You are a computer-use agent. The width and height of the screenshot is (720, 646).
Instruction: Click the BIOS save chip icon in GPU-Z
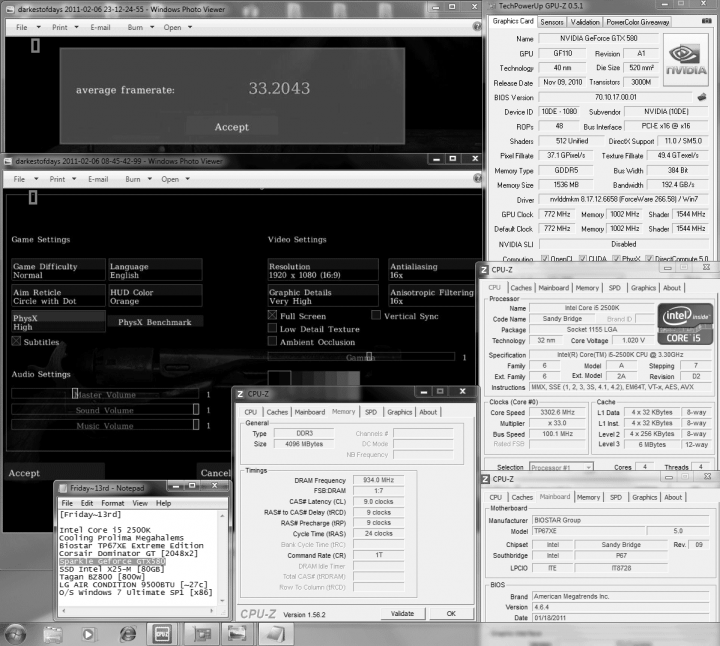coord(702,97)
